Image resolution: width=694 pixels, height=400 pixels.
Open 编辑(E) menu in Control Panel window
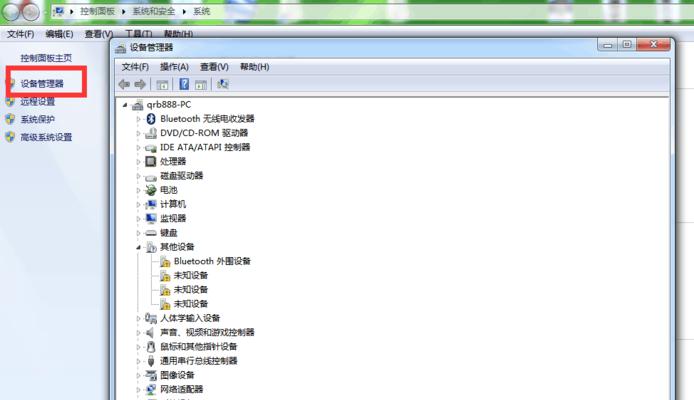[x=59, y=34]
